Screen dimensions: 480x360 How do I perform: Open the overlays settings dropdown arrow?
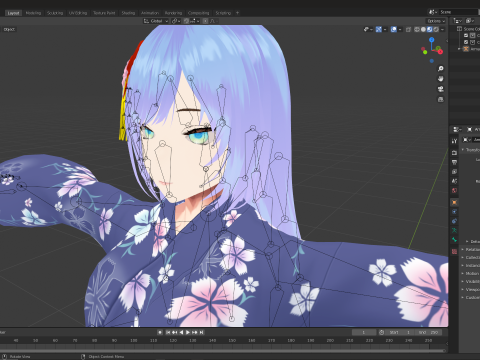tap(400, 29)
